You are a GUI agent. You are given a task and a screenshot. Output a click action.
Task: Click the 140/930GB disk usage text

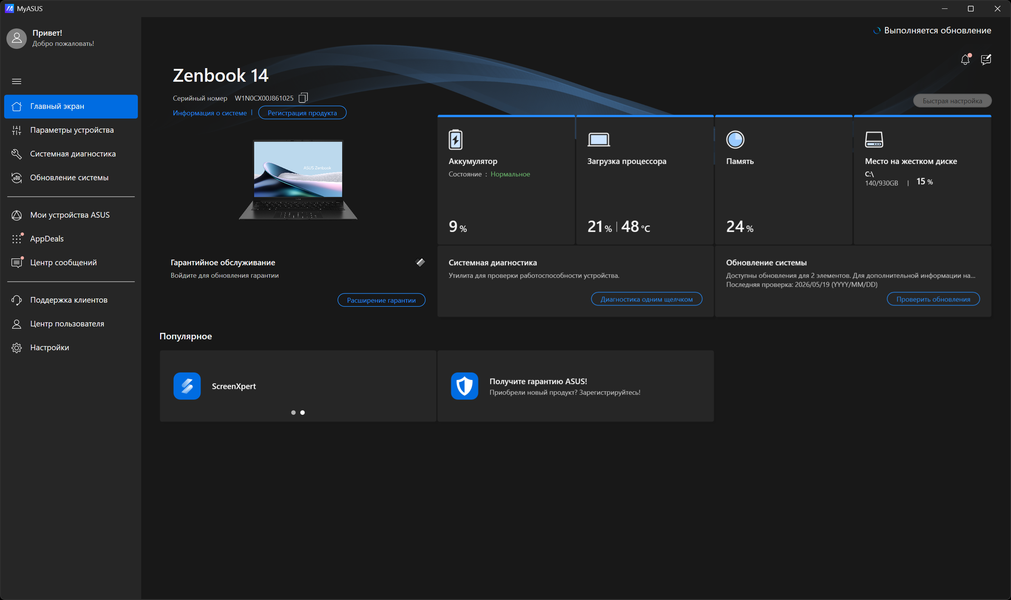(881, 183)
